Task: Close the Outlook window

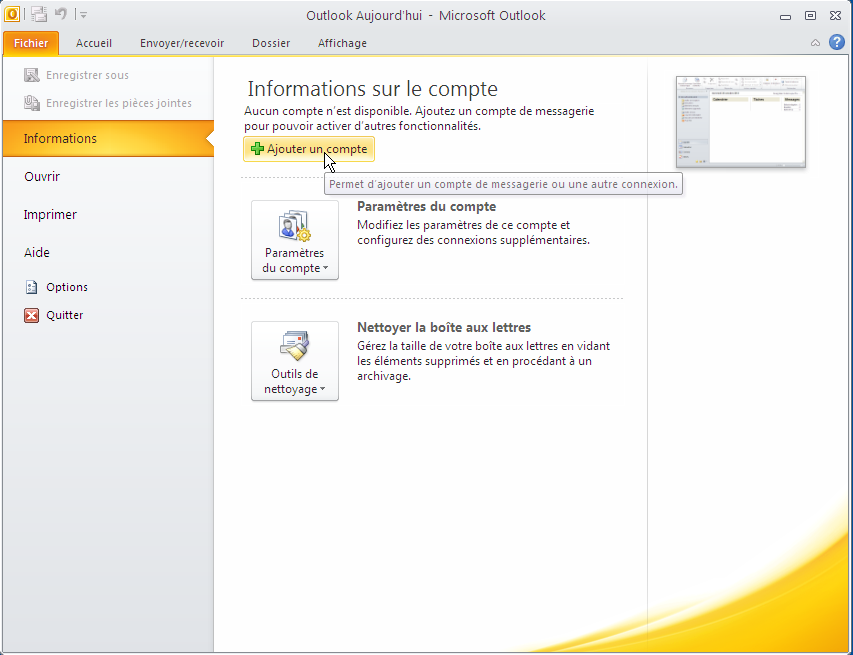Action: 836,15
